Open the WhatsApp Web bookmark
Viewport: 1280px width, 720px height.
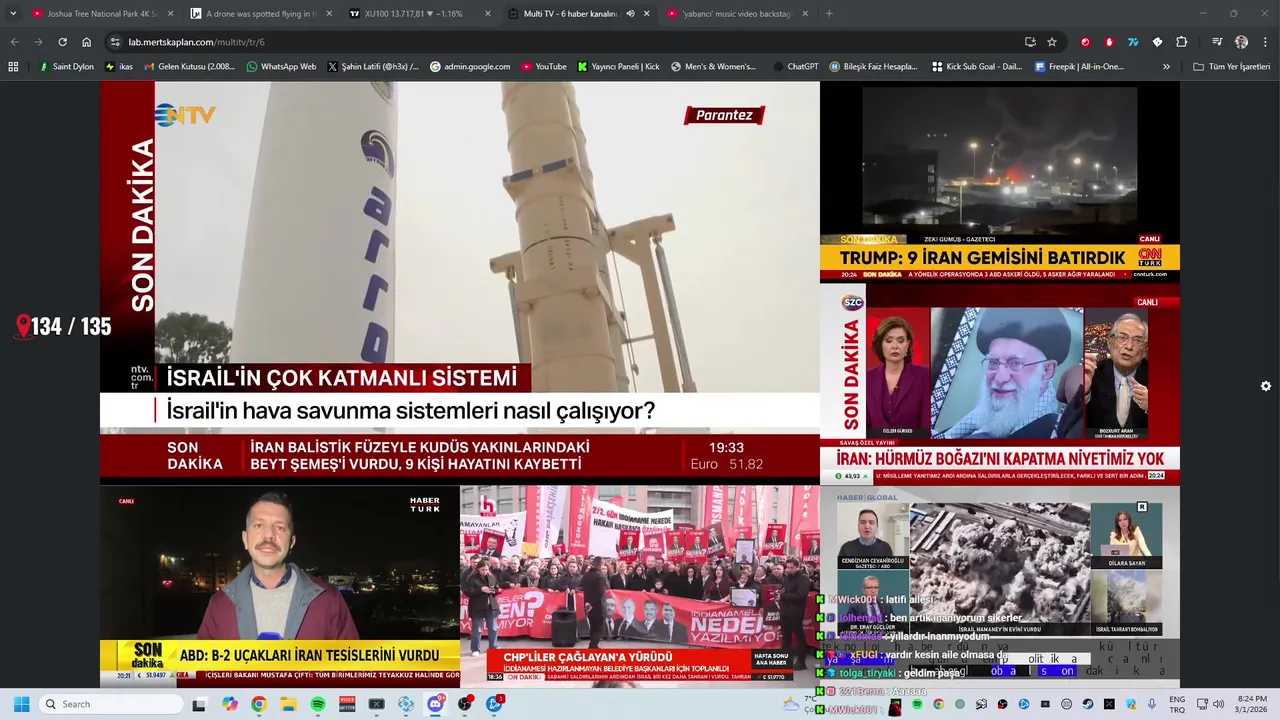tap(280, 67)
